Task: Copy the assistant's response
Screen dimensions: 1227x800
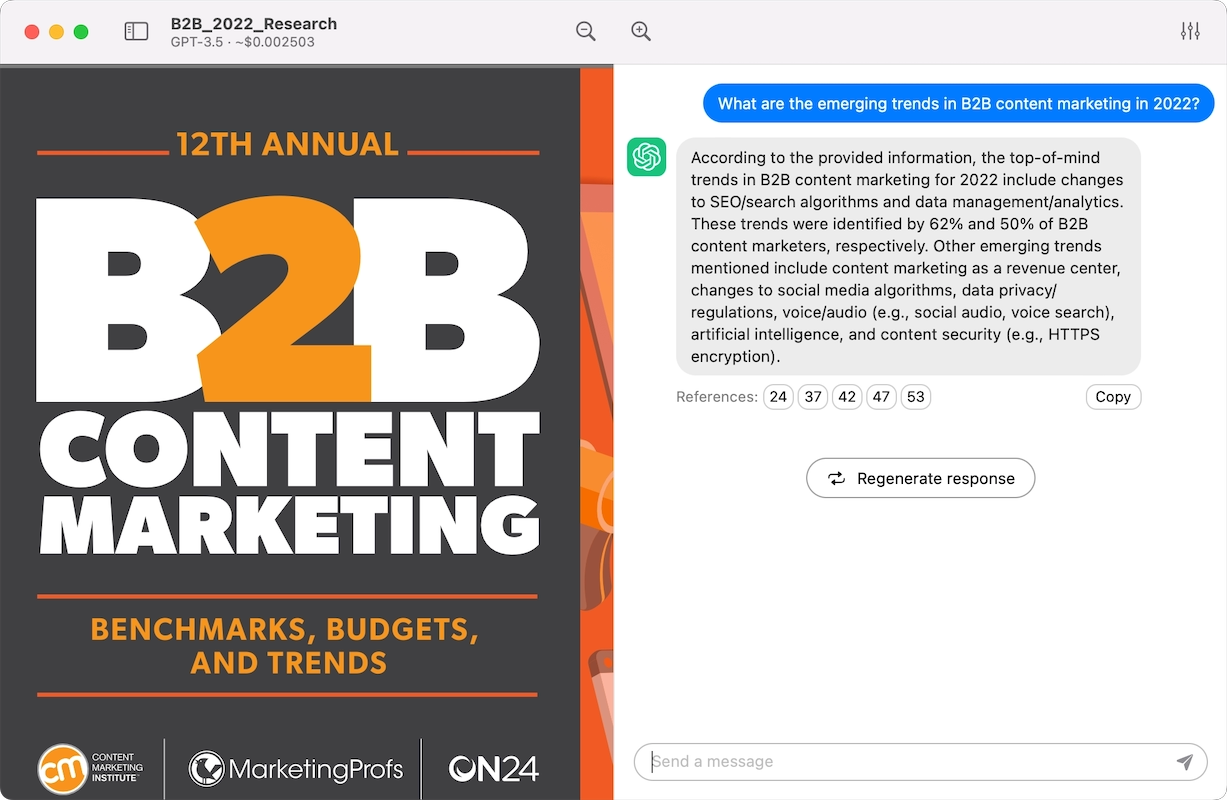Action: coord(1113,397)
